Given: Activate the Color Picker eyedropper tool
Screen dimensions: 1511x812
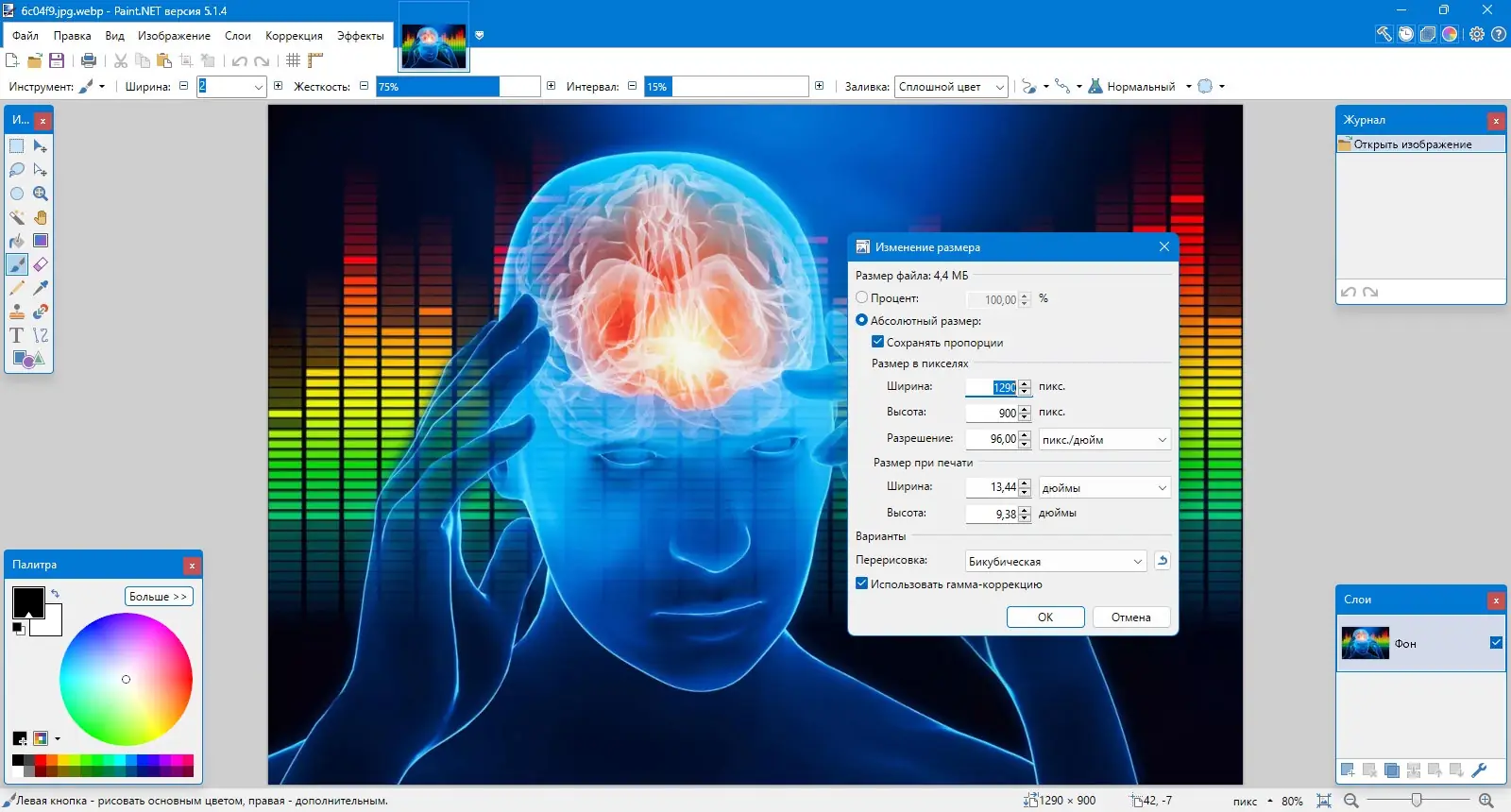Looking at the screenshot, I should [41, 288].
